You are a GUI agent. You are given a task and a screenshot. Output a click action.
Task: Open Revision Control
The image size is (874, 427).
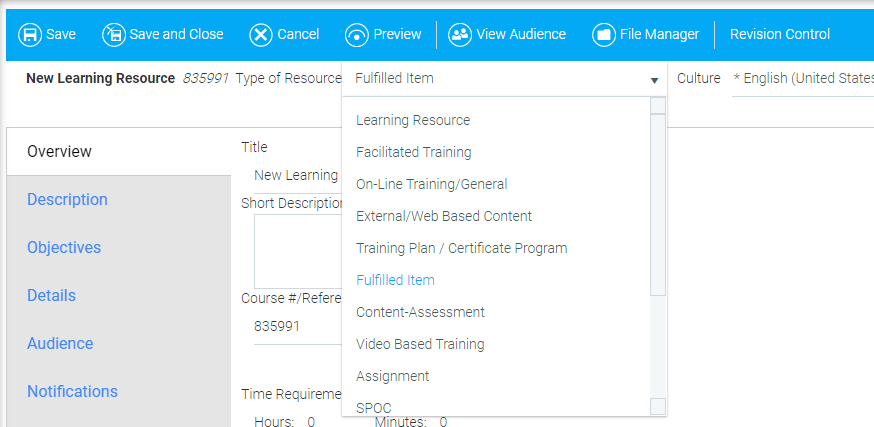(x=779, y=35)
